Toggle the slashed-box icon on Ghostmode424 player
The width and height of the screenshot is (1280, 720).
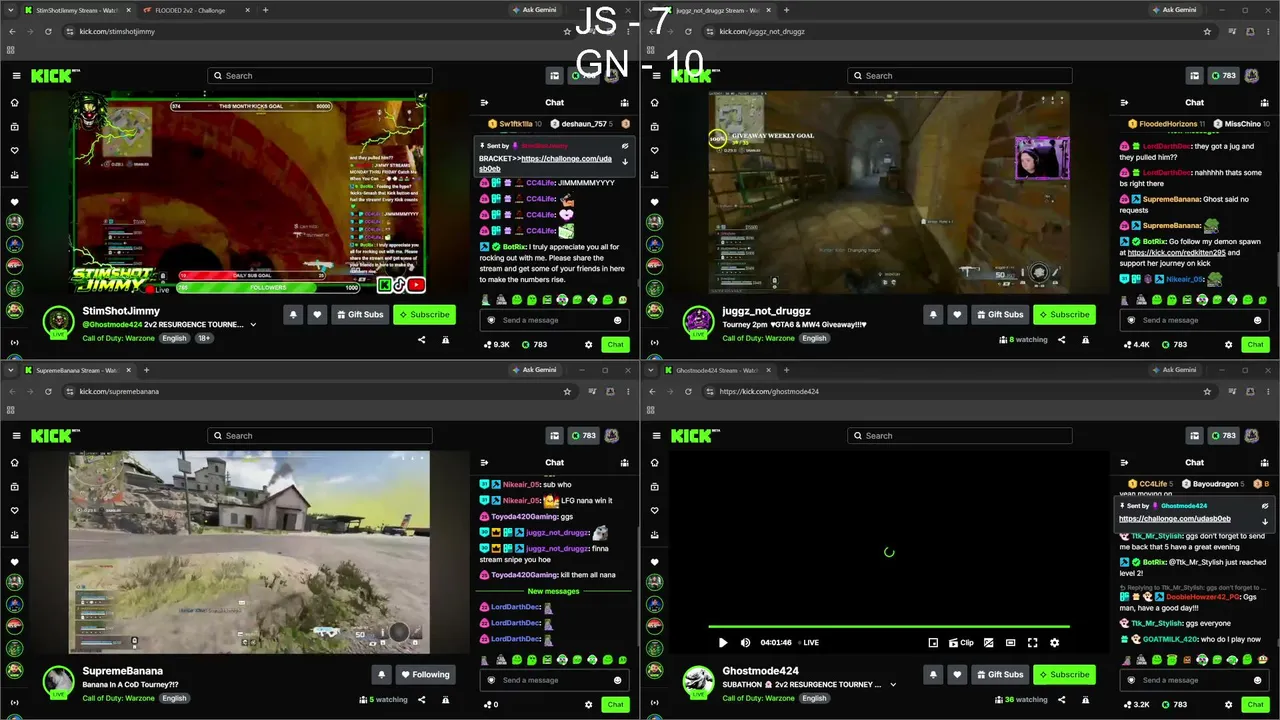989,643
